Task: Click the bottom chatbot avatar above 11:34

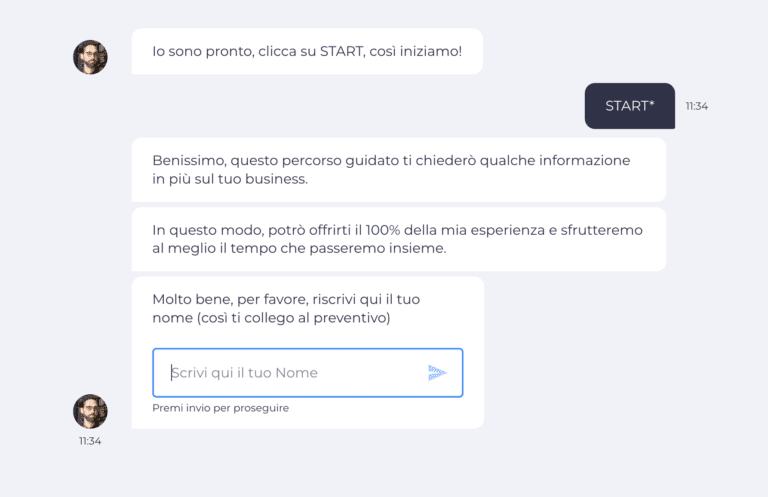Action: click(90, 411)
